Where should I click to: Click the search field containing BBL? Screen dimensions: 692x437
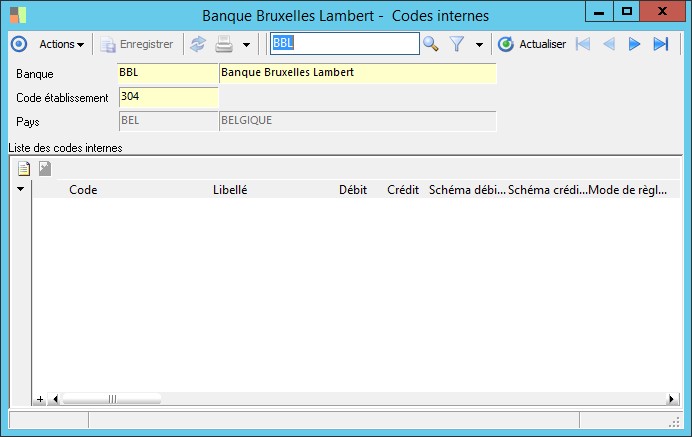click(x=345, y=43)
